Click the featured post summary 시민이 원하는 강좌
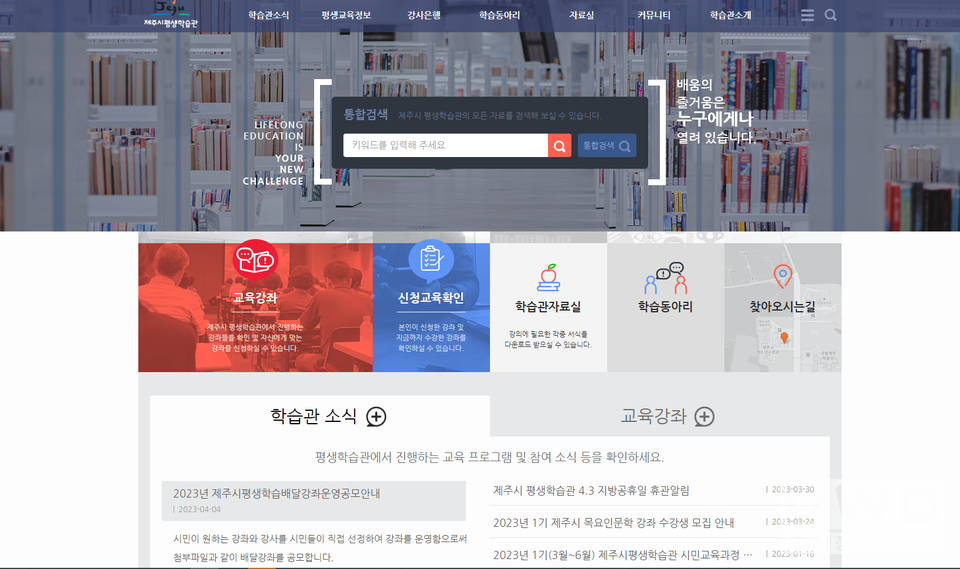Viewport: 960px width, 569px height. coord(320,548)
